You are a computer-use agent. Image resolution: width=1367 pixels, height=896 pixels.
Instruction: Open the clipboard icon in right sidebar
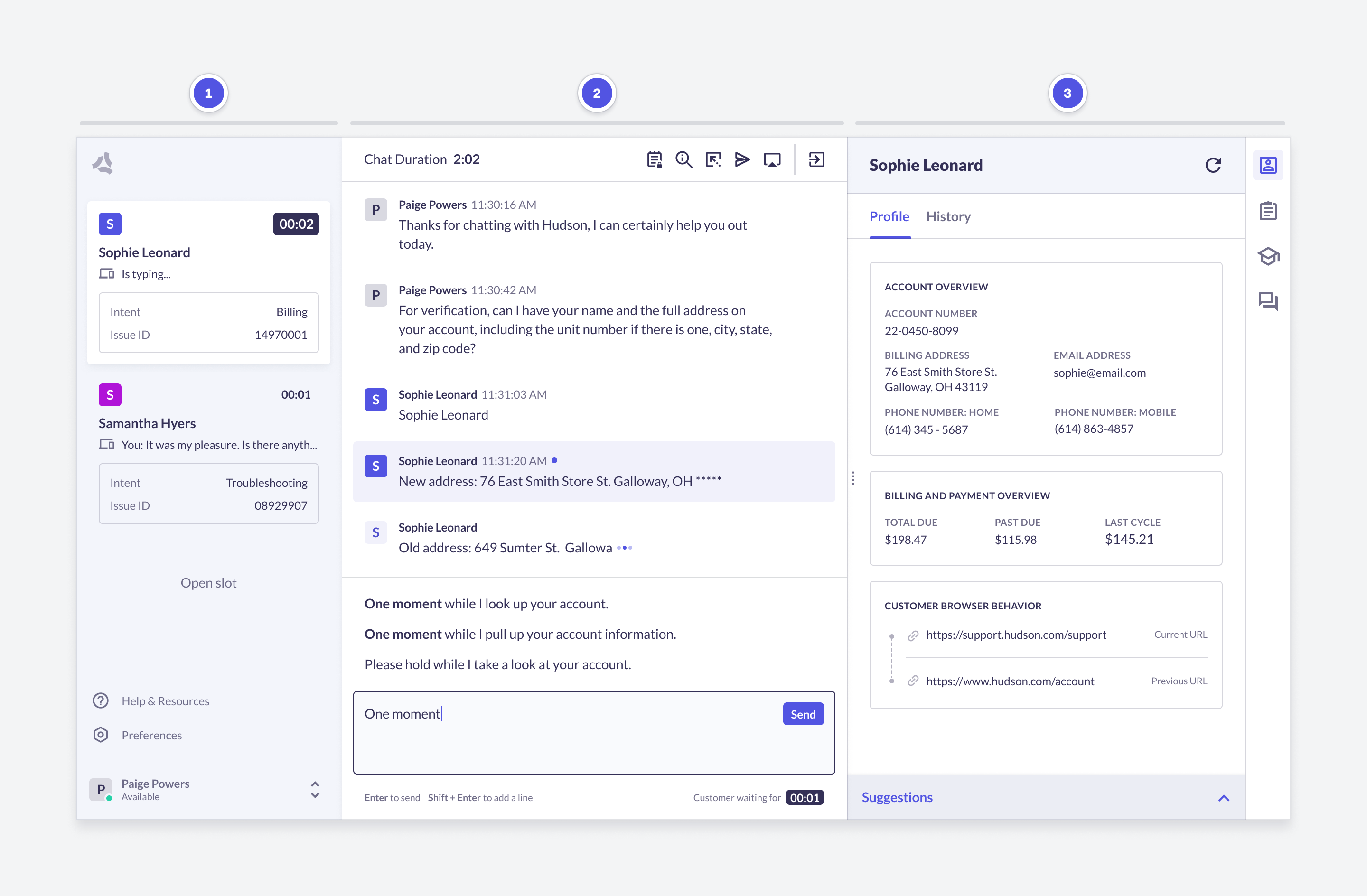click(1268, 211)
